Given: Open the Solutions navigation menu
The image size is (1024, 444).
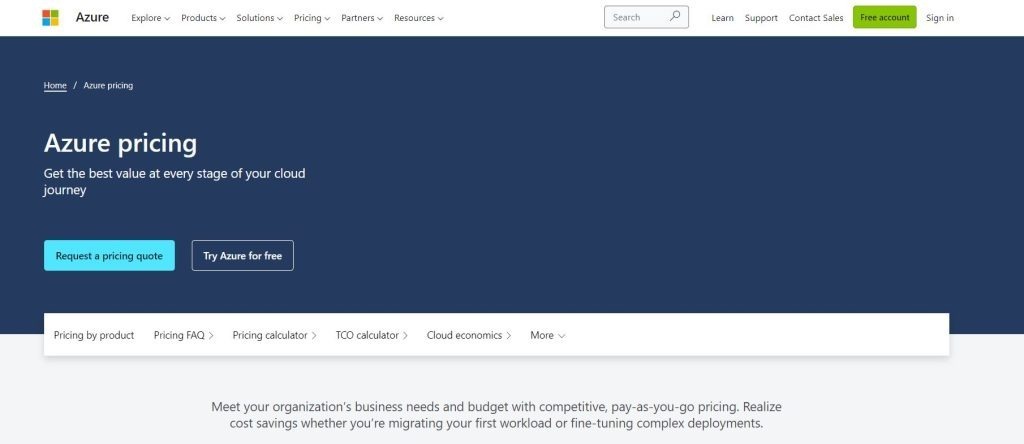Looking at the screenshot, I should tap(259, 18).
